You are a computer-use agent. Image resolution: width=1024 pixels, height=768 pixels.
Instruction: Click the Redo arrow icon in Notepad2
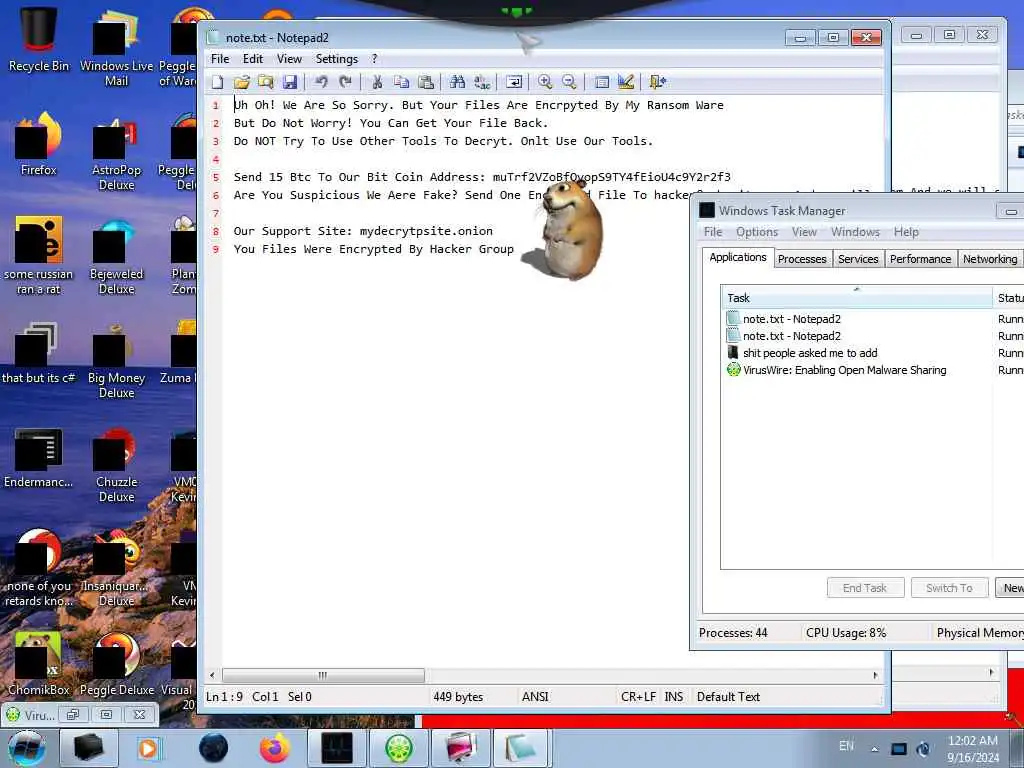click(345, 82)
